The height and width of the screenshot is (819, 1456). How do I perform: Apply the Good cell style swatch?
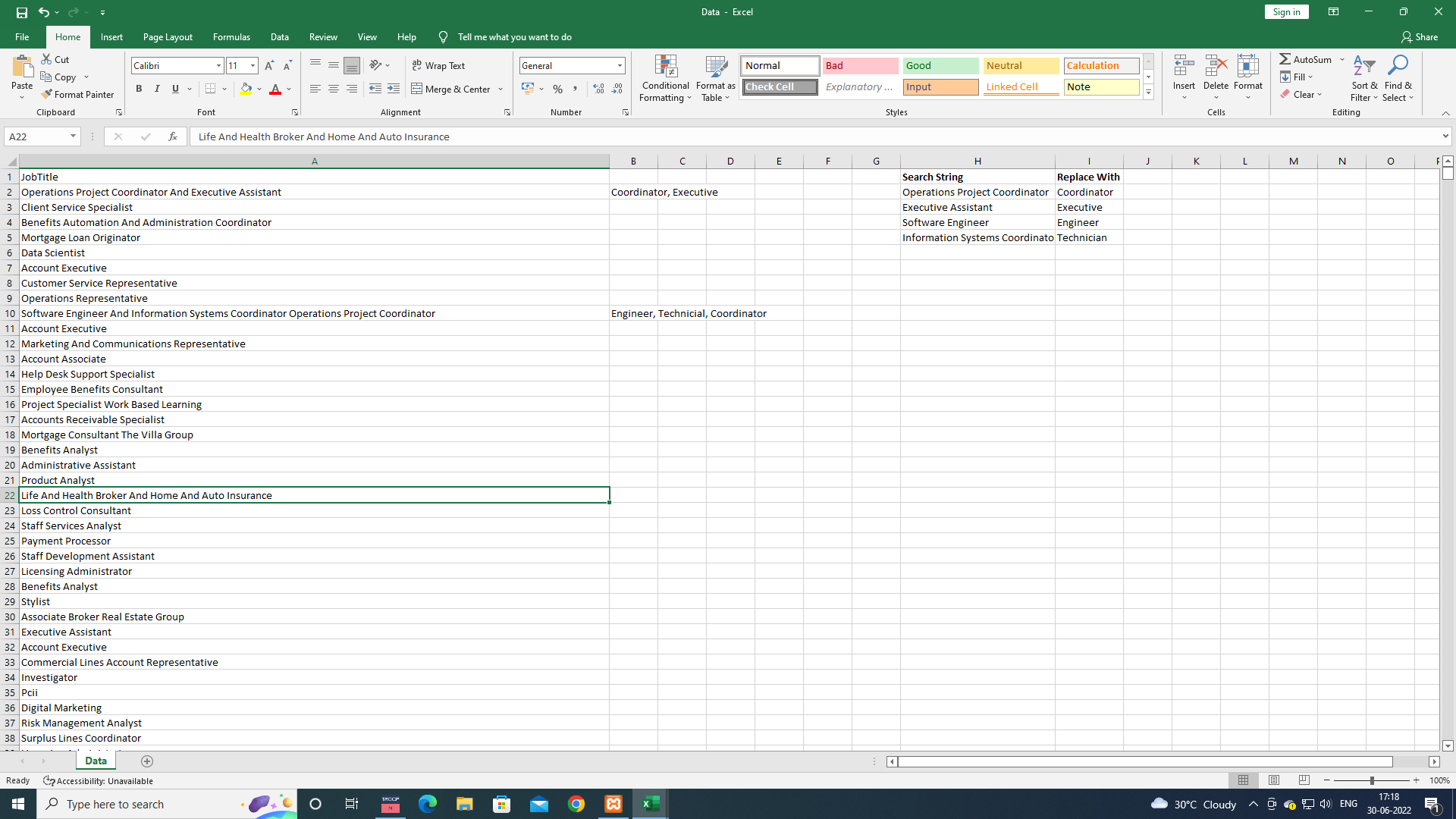(x=940, y=66)
